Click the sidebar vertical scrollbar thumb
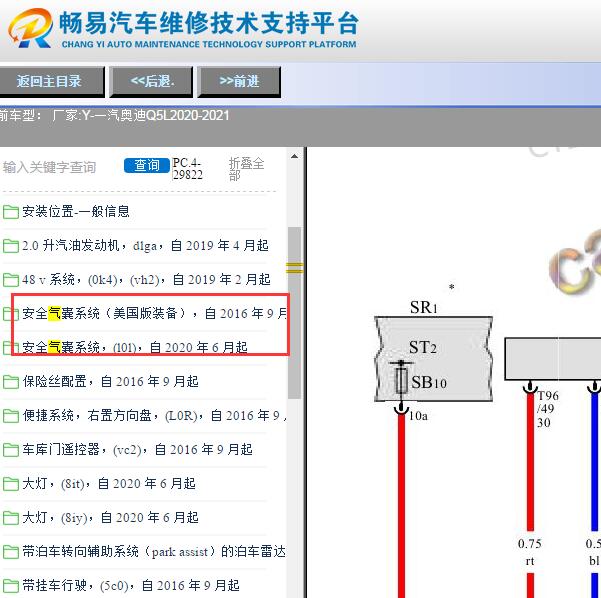Image resolution: width=601 pixels, height=598 pixels. pos(294,312)
